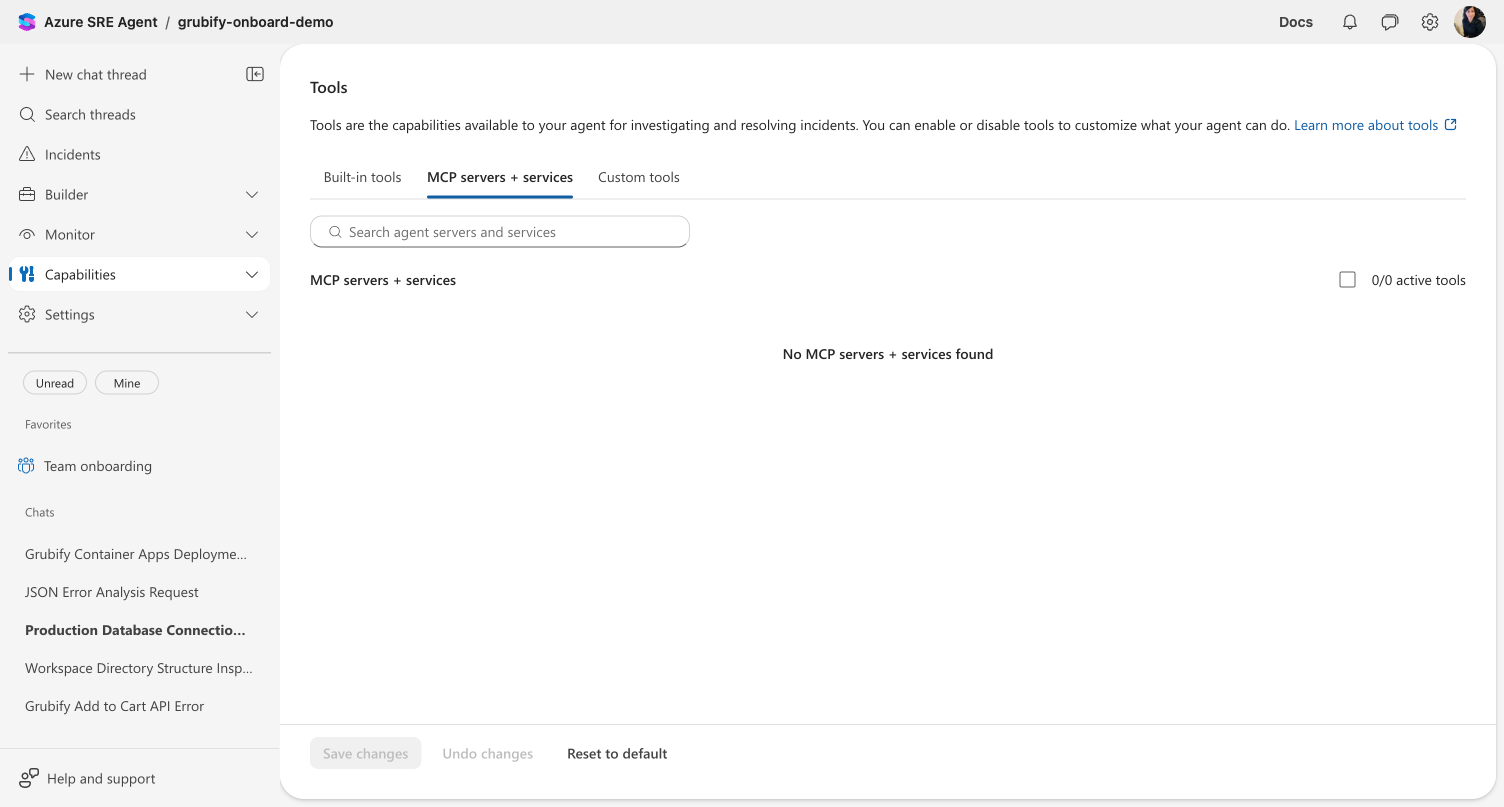The width and height of the screenshot is (1504, 807).
Task: Click the Builder briefcase icon
Action: (27, 194)
